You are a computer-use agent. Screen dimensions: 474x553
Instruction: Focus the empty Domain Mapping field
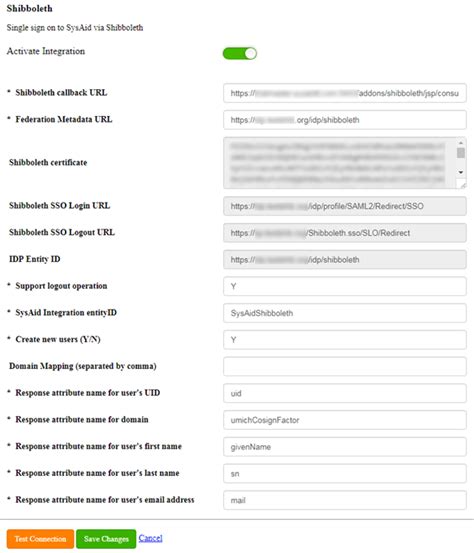(345, 366)
